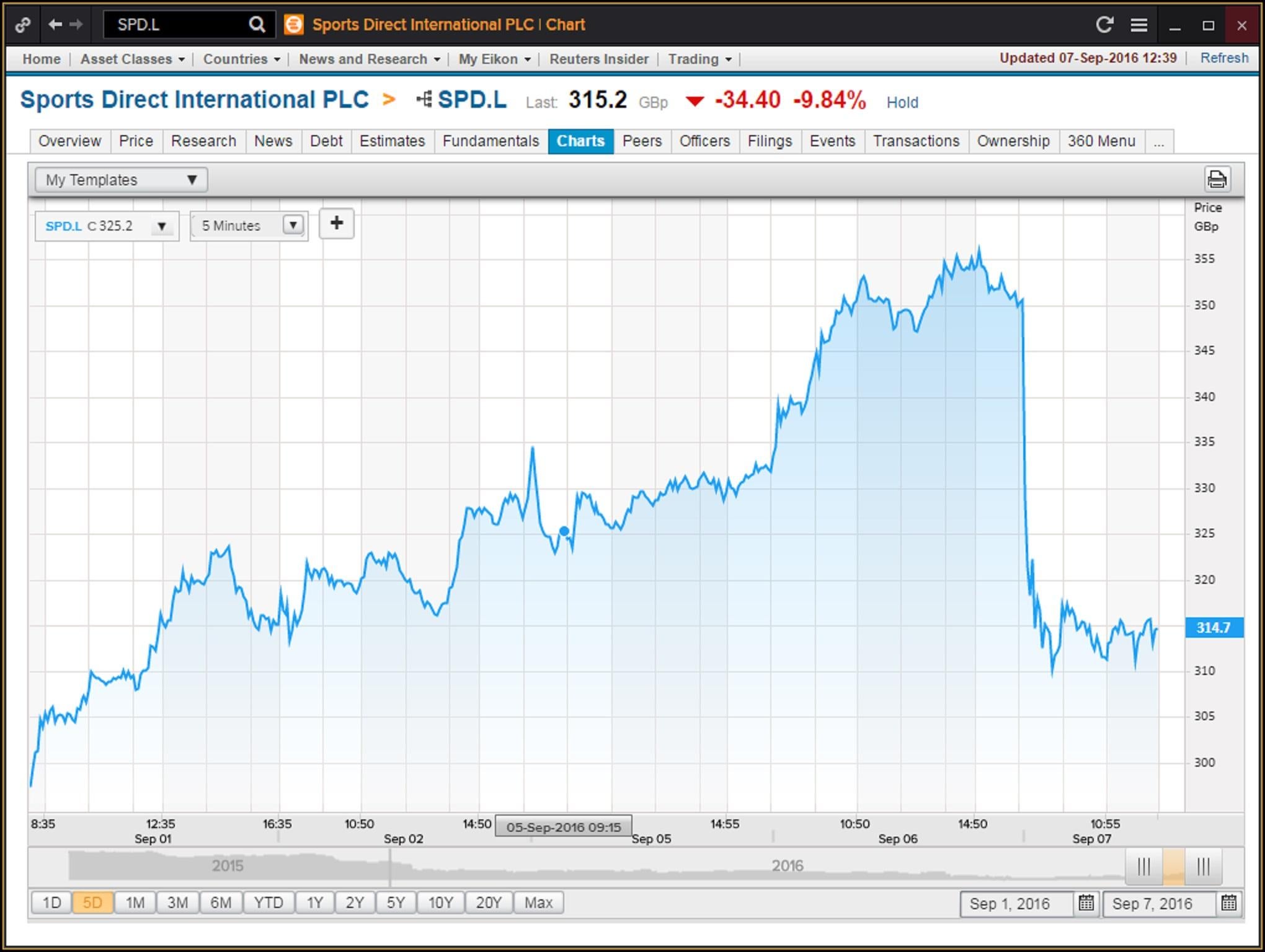
Task: Click the orange selected range in navigator
Action: click(x=1174, y=866)
